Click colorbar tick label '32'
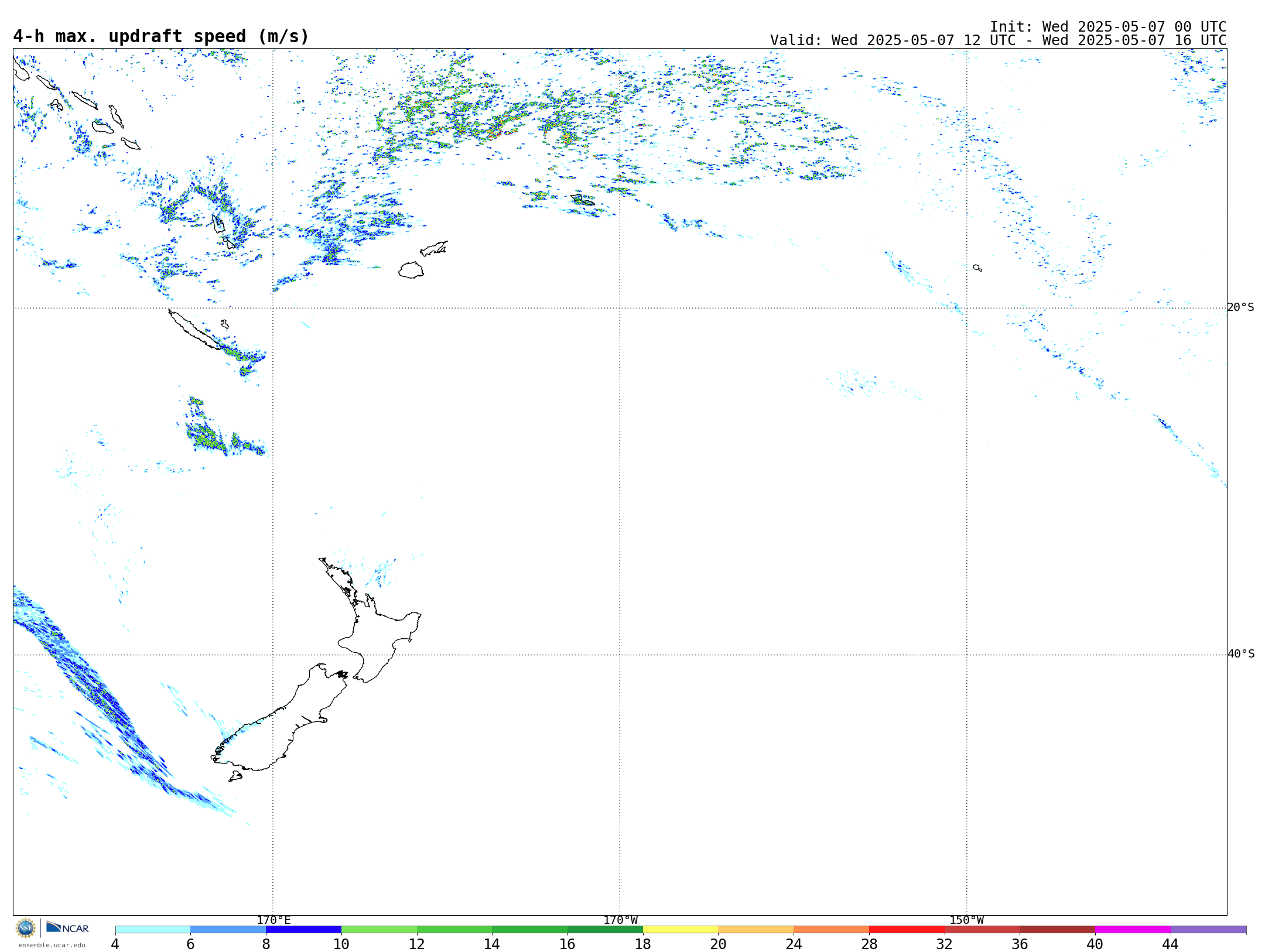1265x952 pixels. pyautogui.click(x=945, y=944)
